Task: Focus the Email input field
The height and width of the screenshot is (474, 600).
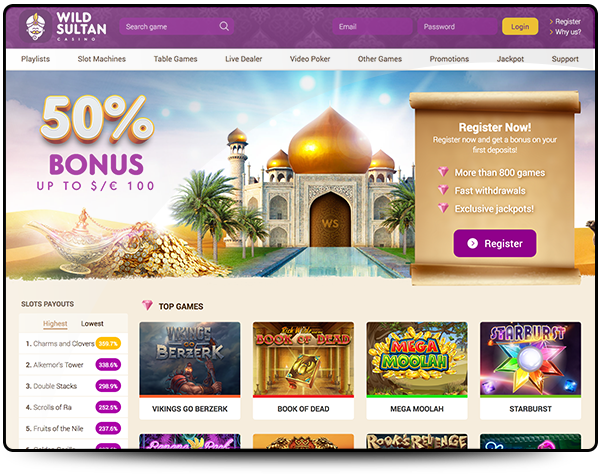Action: [x=372, y=26]
